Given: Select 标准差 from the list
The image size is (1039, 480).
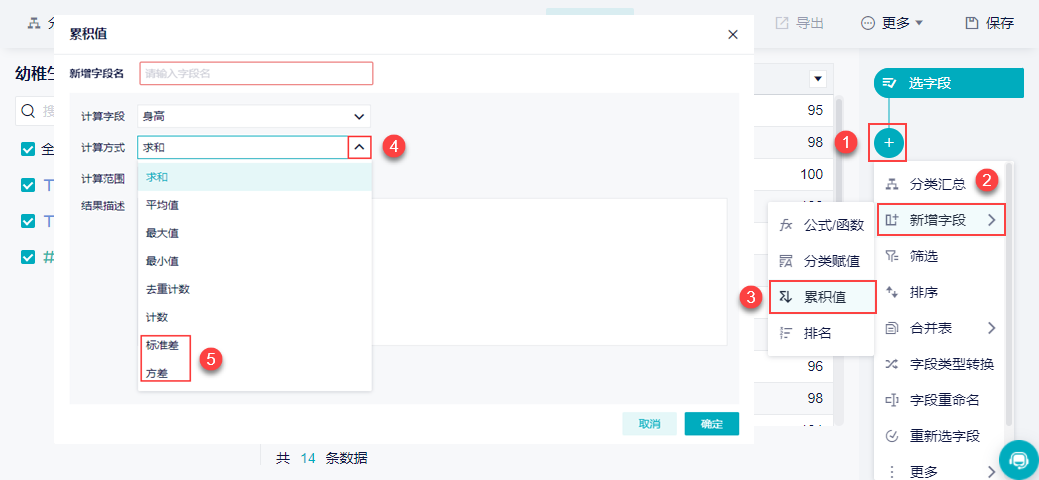Looking at the screenshot, I should 162,345.
